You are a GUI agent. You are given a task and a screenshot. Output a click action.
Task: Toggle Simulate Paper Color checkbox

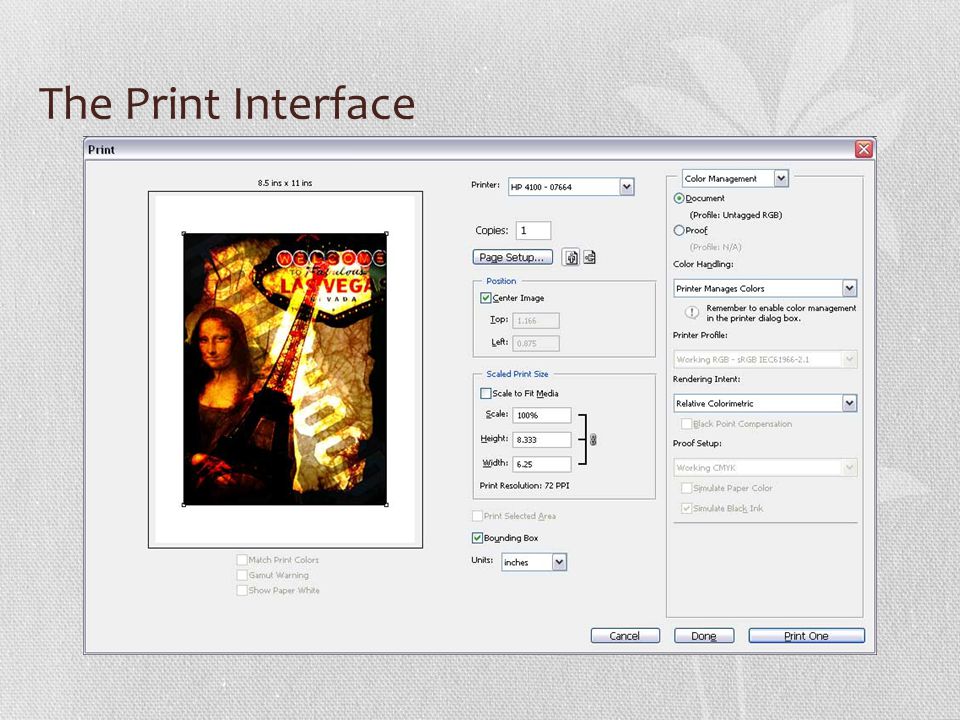(x=686, y=488)
